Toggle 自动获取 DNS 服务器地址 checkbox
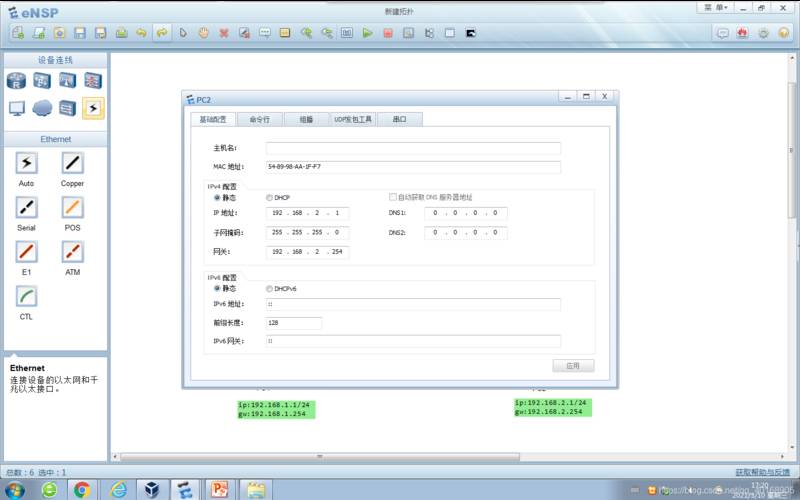800x500 pixels. click(x=393, y=197)
